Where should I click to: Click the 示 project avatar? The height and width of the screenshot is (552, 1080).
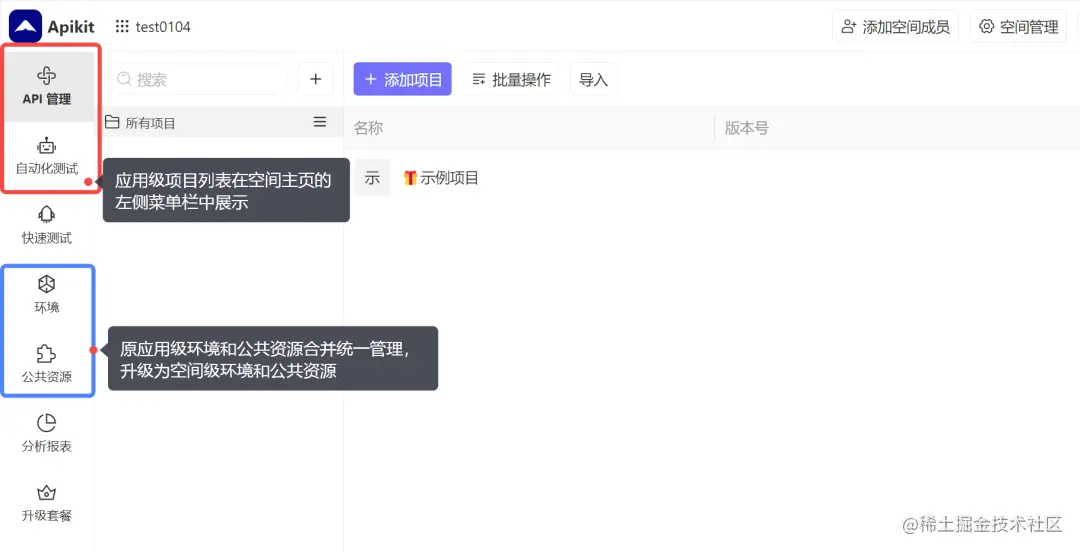372,178
